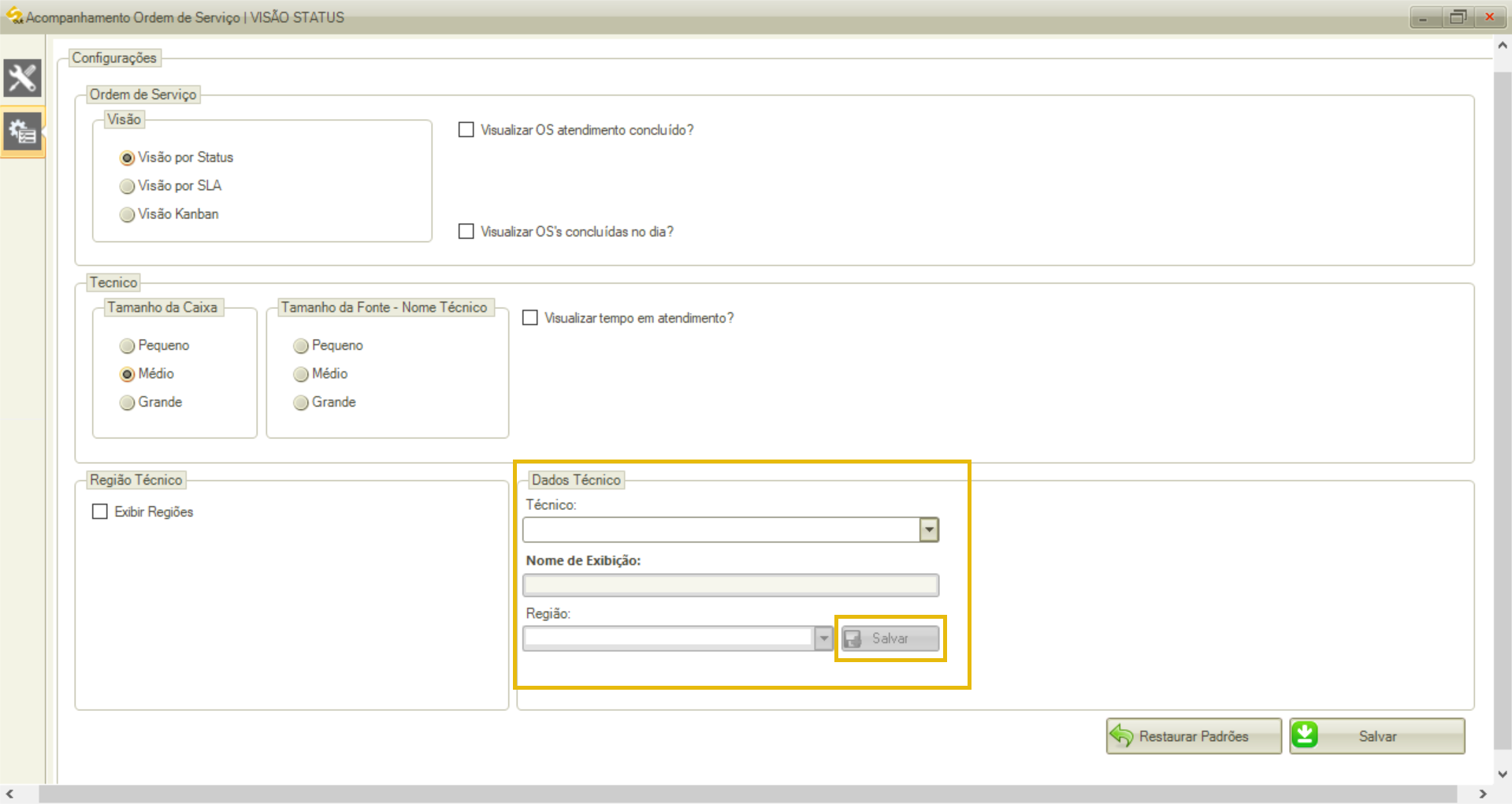Click vertical scrollbar up arrow

[1503, 46]
